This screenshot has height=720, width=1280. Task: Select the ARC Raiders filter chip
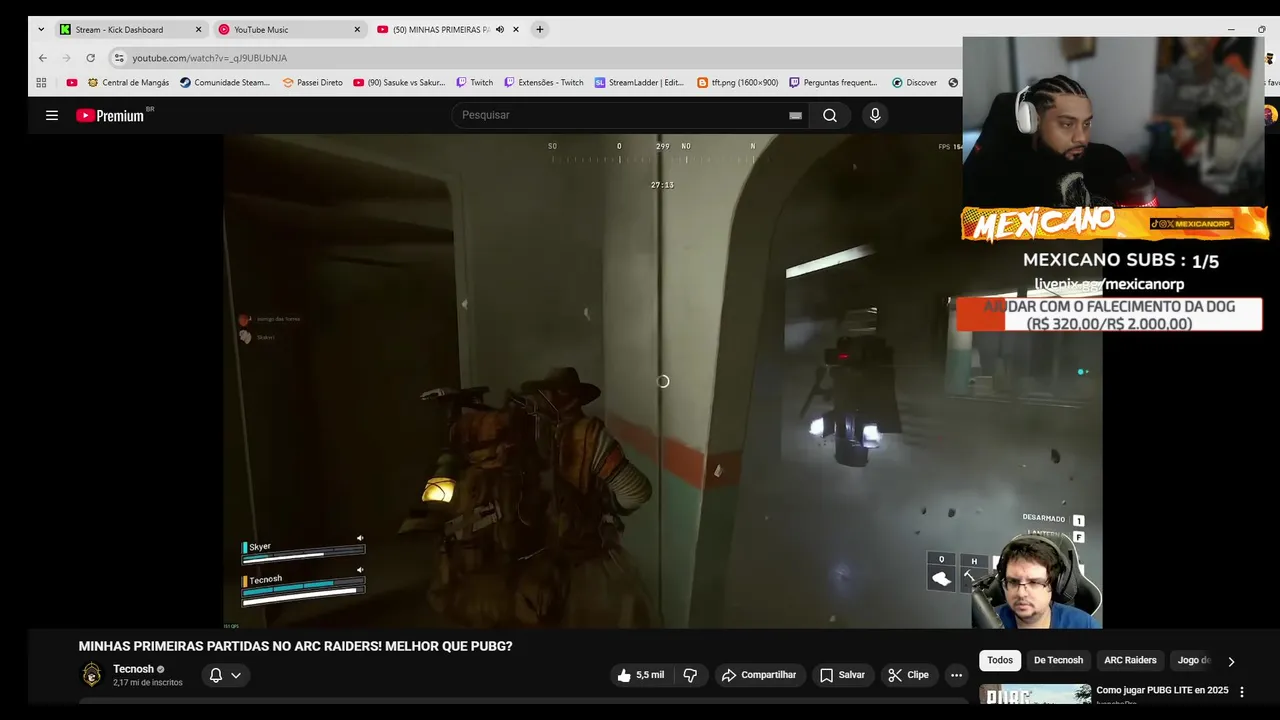(1130, 660)
